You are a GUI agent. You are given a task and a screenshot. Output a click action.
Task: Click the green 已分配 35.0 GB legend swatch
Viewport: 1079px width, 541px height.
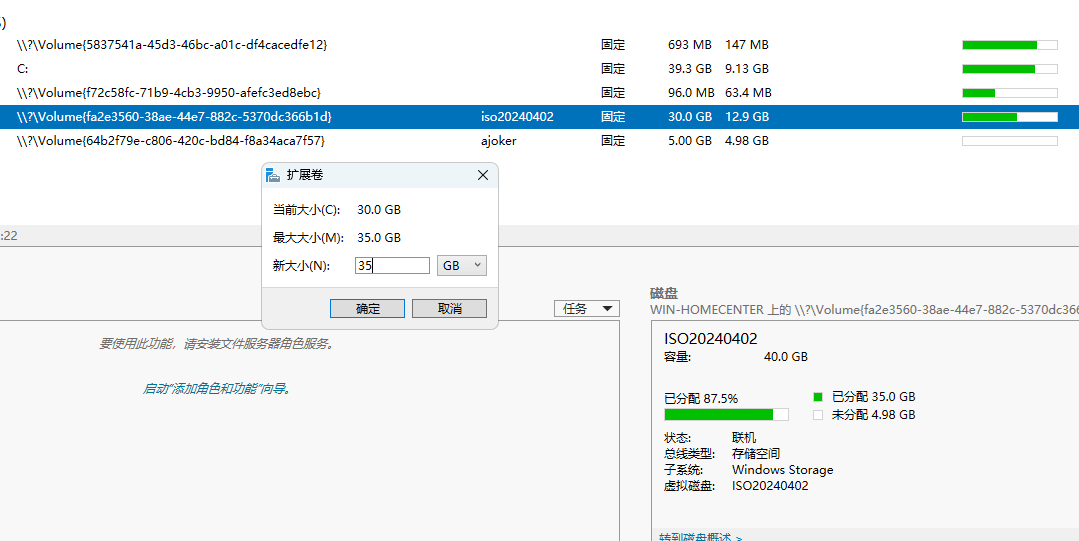point(818,397)
